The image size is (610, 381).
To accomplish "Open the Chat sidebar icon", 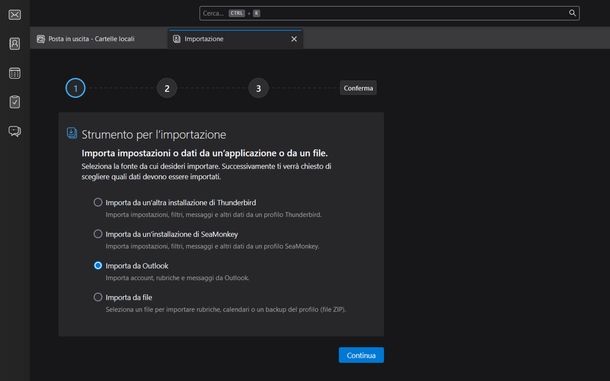I will click(x=15, y=131).
